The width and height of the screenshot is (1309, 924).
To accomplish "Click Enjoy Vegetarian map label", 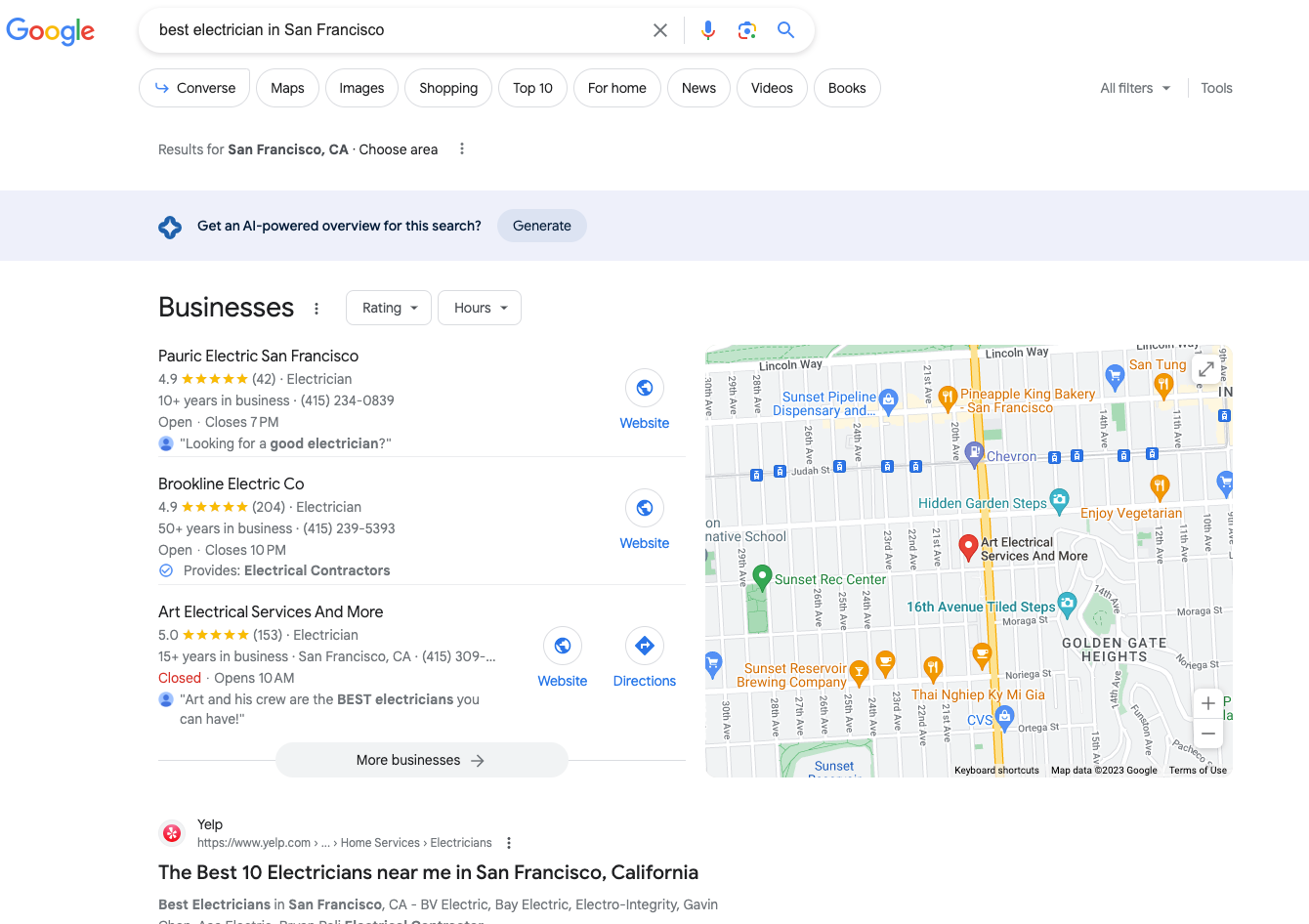I will point(1131,513).
